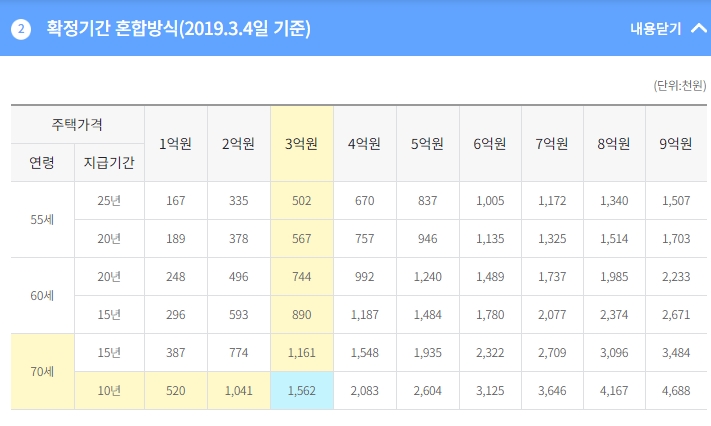
Task: Click the cell value 167
Action: tap(175, 201)
